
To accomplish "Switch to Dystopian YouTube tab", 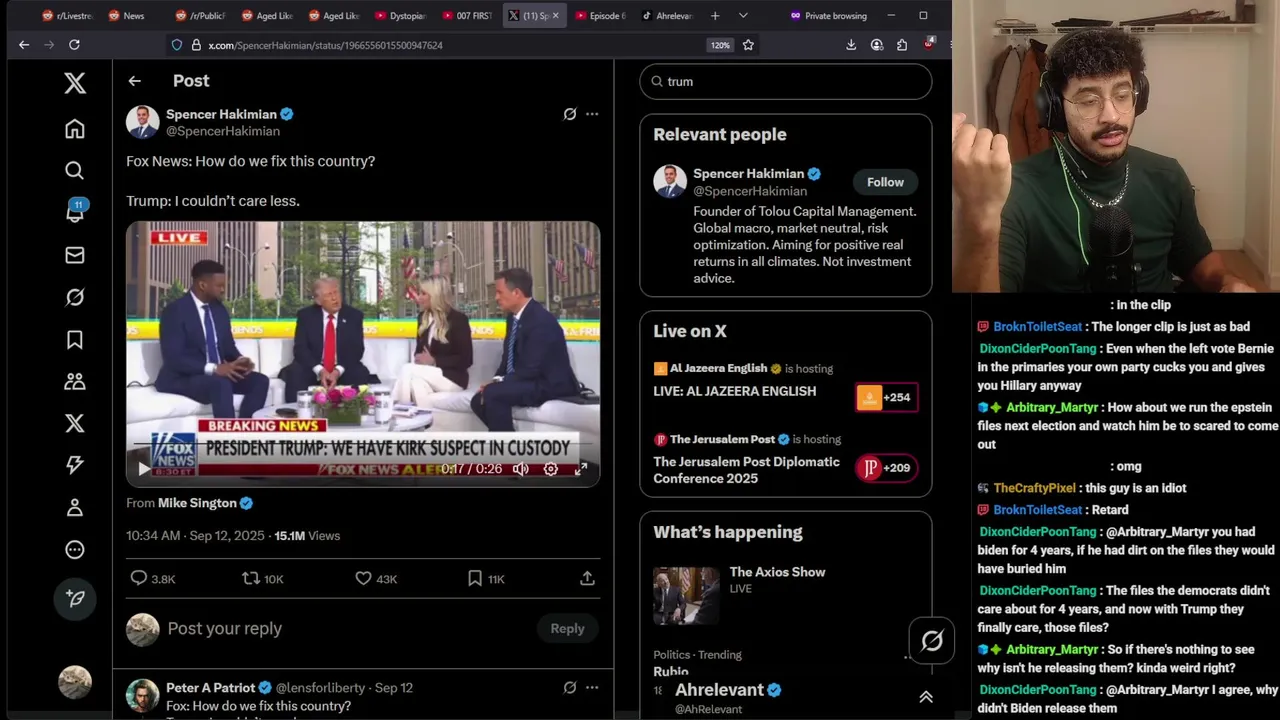I will click(400, 16).
